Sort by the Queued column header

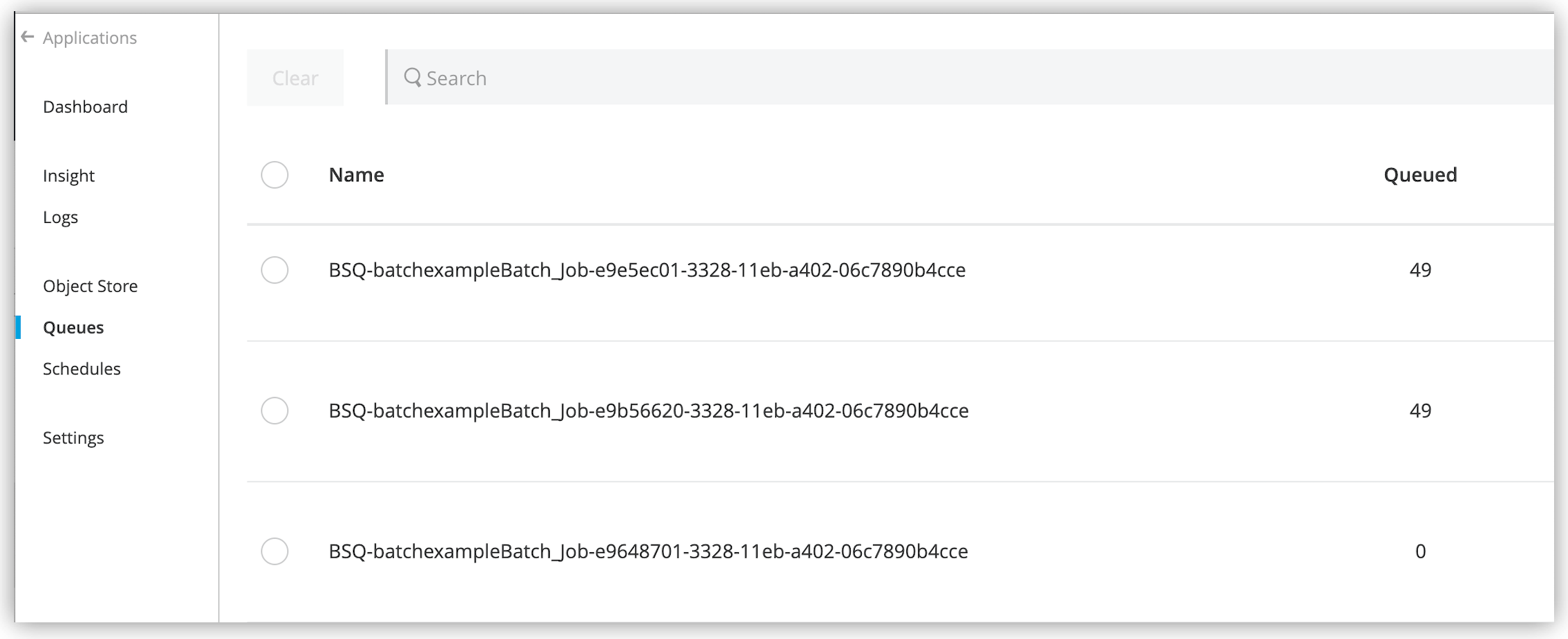tap(1419, 175)
